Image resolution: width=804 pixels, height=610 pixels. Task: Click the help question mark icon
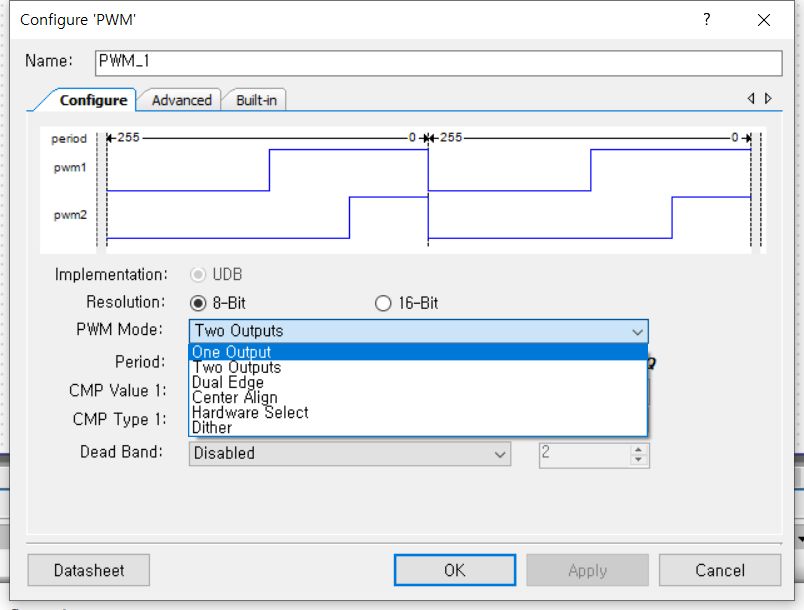click(x=707, y=19)
